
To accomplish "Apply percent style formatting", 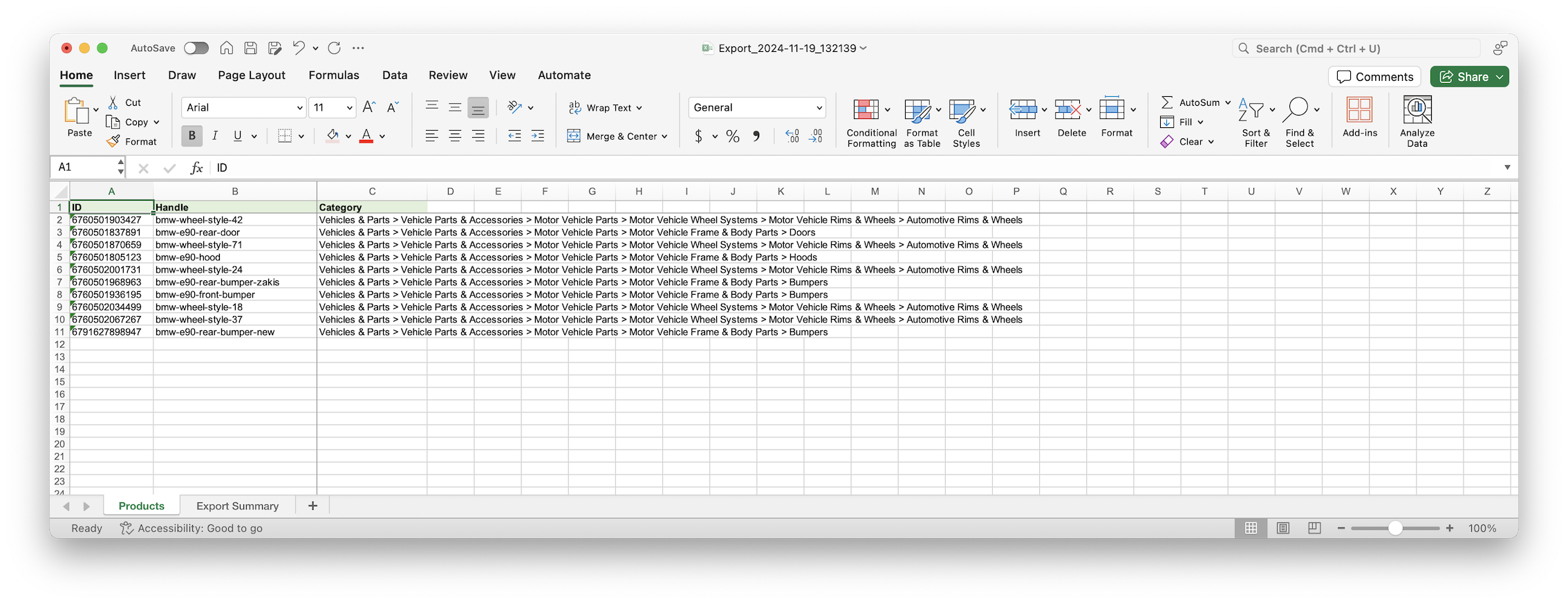I will (733, 136).
